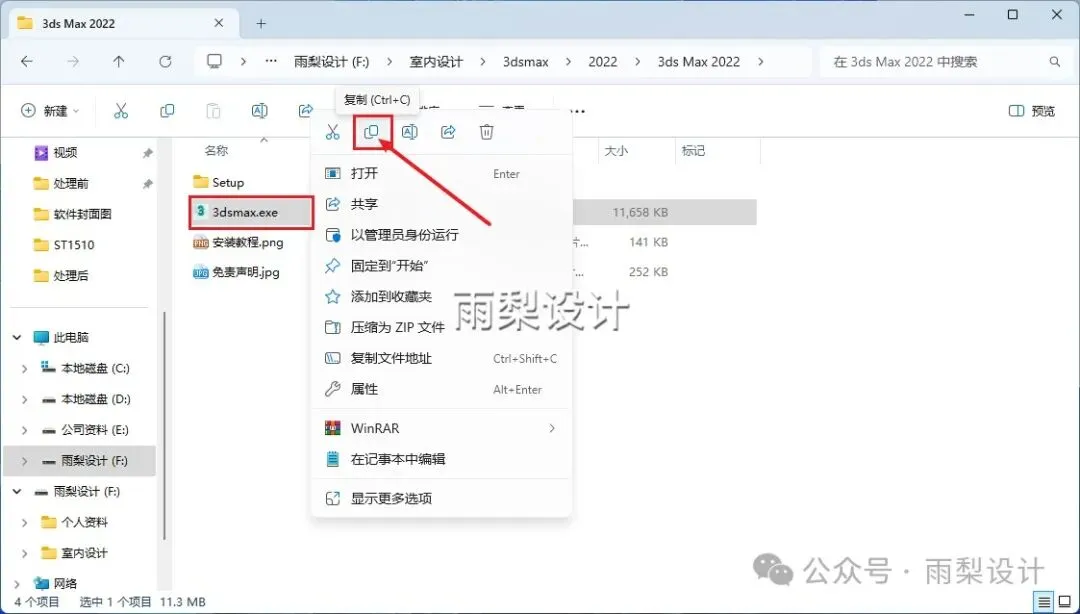The width and height of the screenshot is (1080, 614).
Task: Open Properties (属性) from the context menu
Action: point(441,389)
